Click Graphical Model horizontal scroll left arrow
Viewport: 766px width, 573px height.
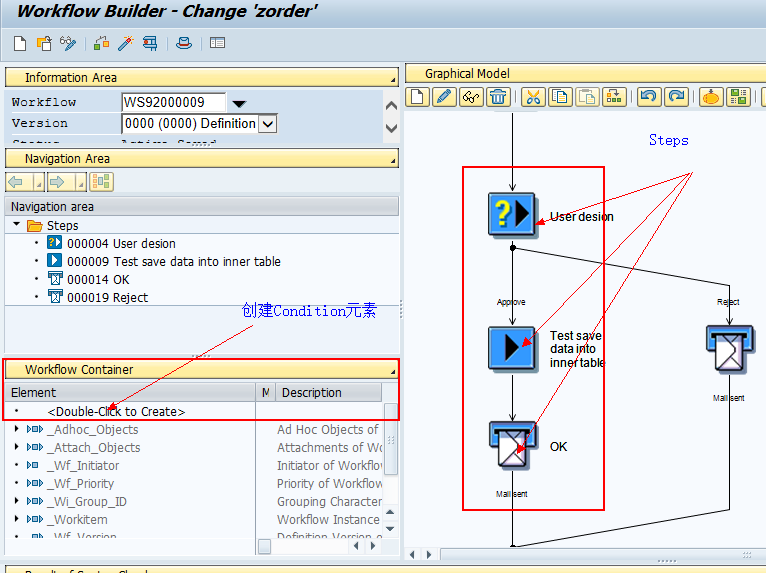[x=412, y=554]
